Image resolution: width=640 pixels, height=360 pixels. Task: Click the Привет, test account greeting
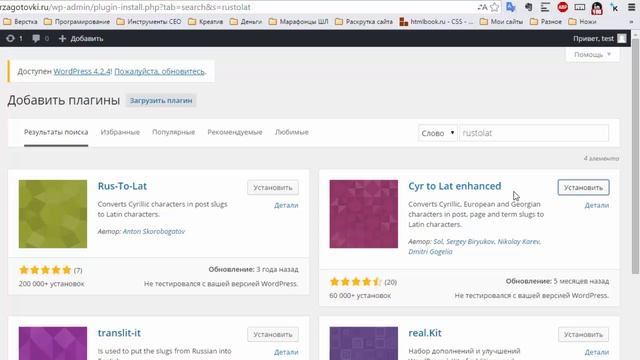(x=593, y=38)
